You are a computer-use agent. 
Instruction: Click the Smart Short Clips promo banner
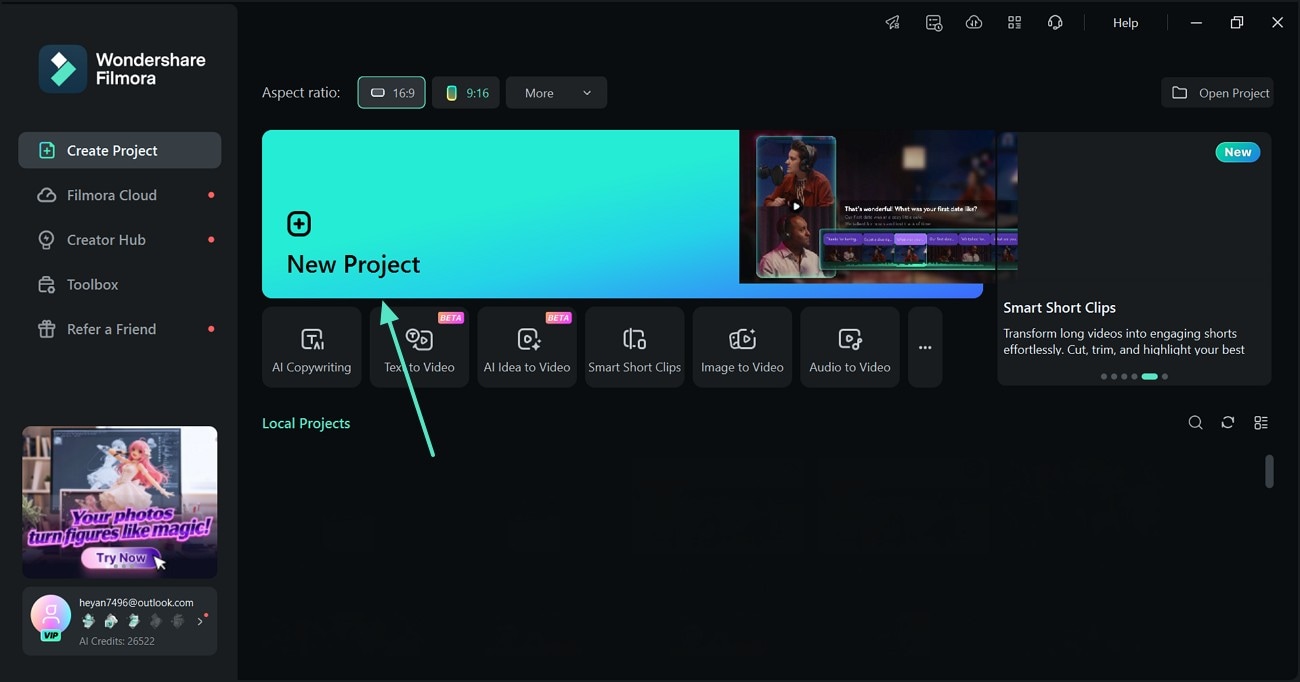tap(1134, 258)
